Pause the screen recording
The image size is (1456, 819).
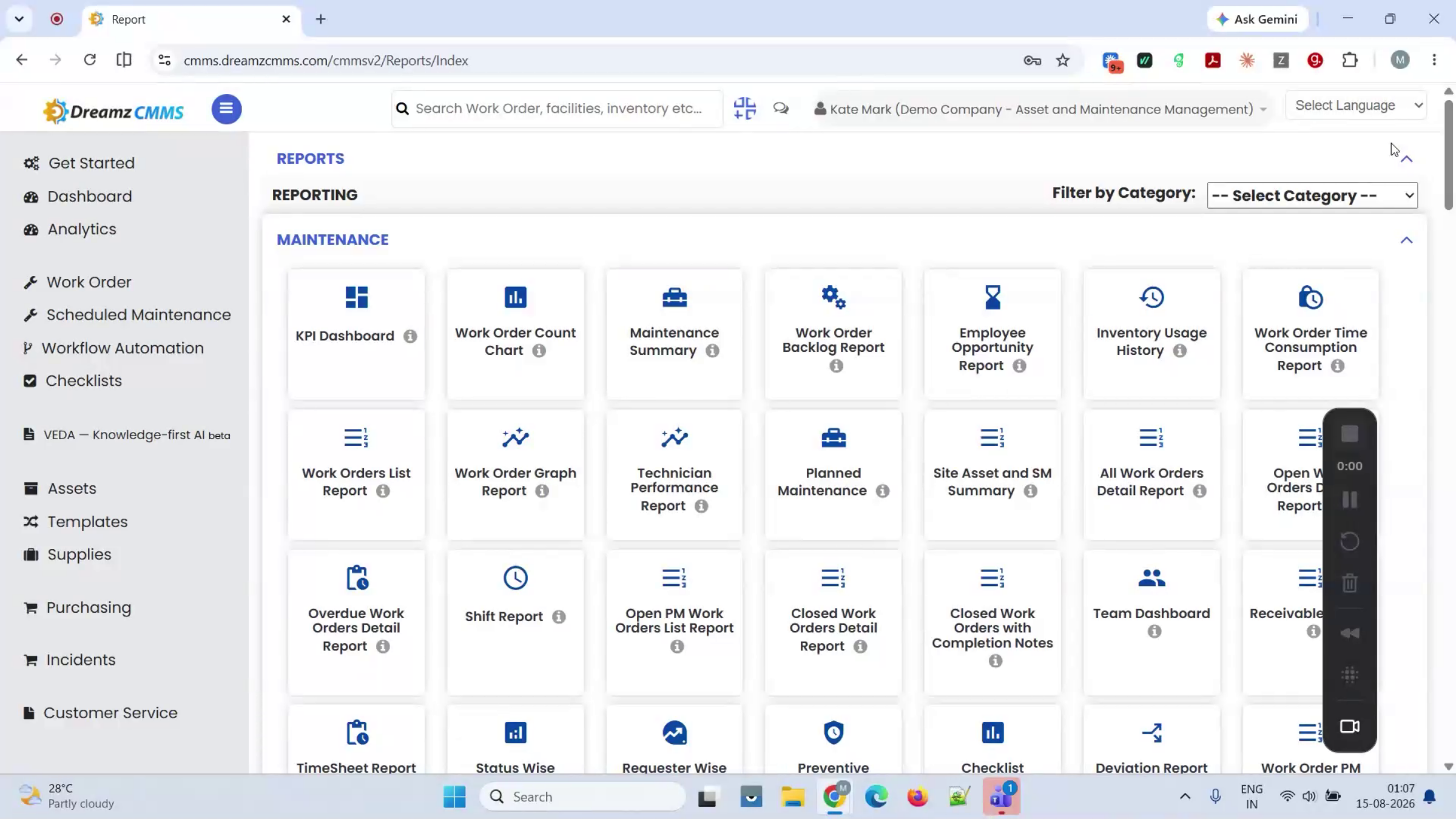tap(1349, 500)
